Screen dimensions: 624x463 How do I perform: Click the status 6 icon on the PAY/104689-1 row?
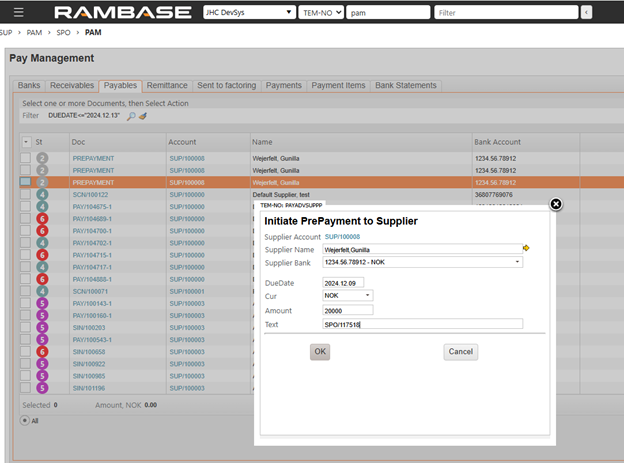click(x=43, y=219)
